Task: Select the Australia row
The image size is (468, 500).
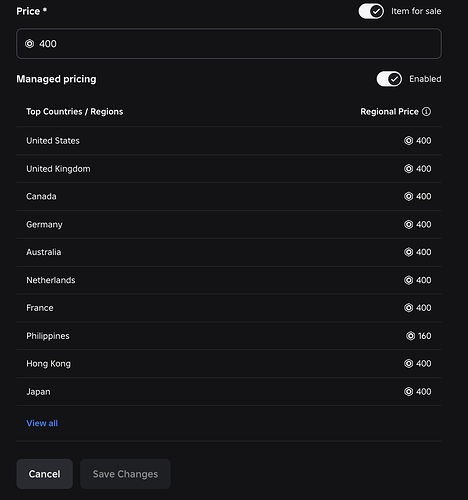Action: pos(229,252)
